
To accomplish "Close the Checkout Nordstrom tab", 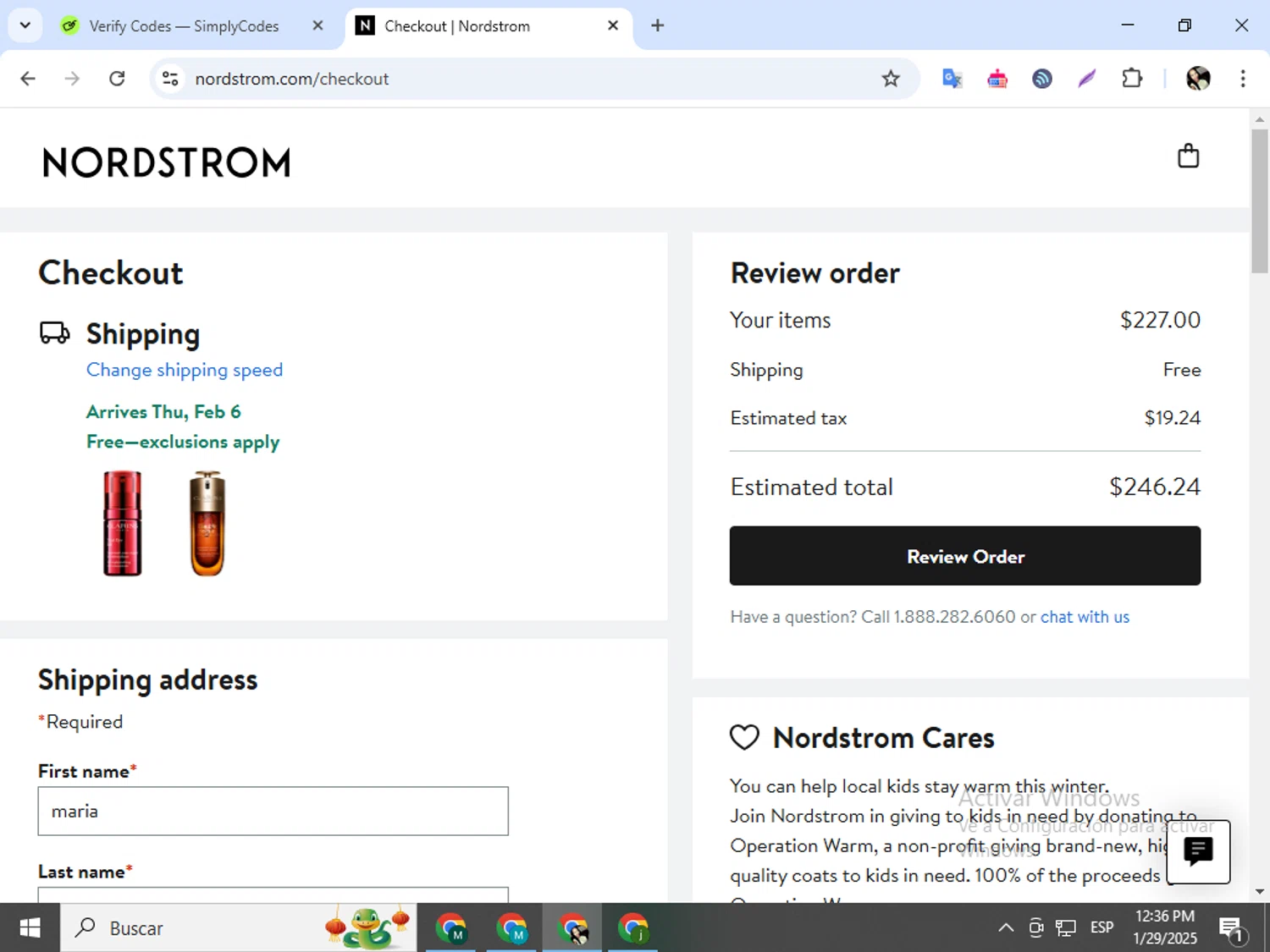I will pos(613,25).
